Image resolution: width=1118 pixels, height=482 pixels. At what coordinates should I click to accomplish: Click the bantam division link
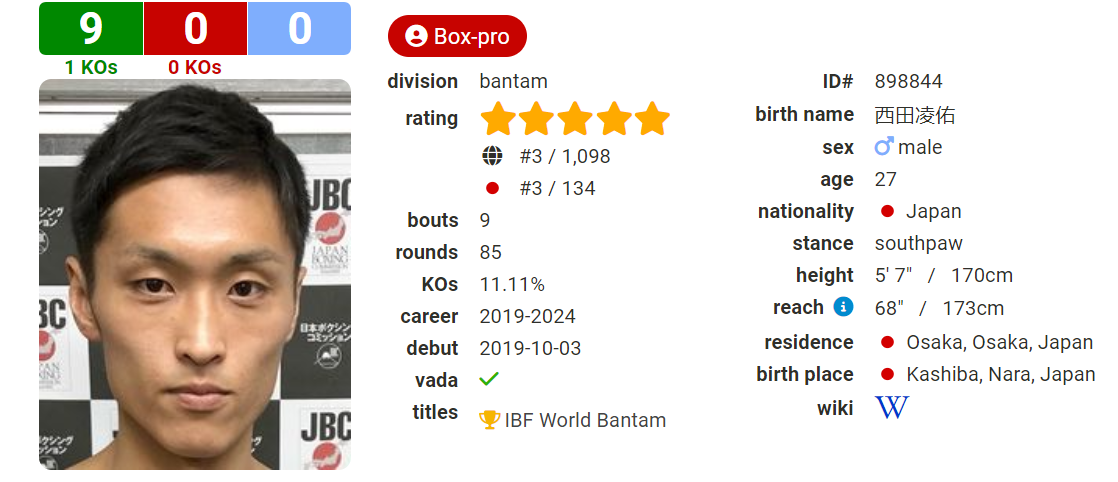click(x=513, y=81)
